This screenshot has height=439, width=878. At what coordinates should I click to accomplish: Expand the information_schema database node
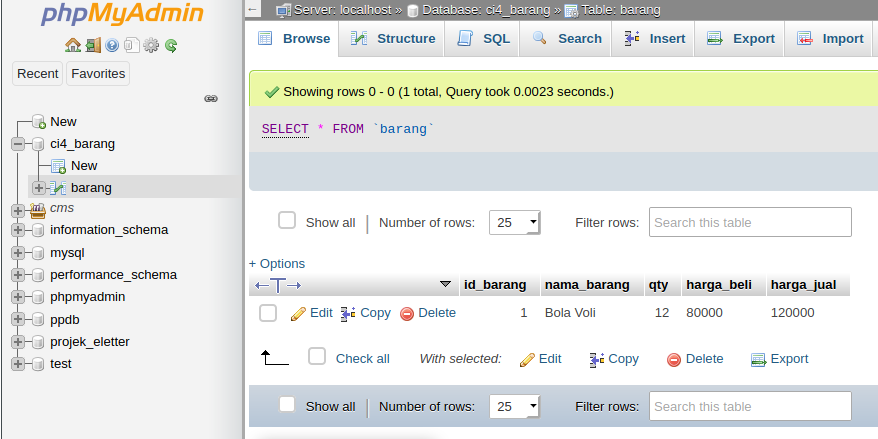tap(18, 230)
